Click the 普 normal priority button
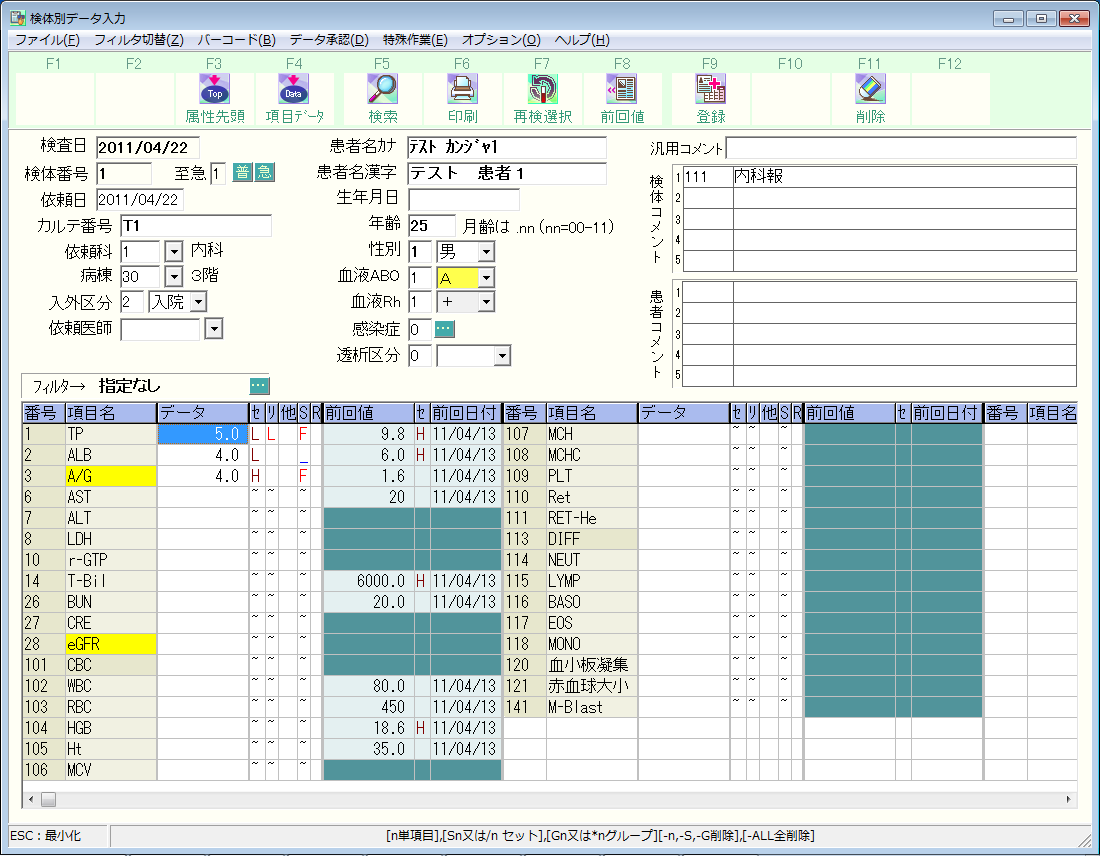The width and height of the screenshot is (1100, 856). (242, 173)
